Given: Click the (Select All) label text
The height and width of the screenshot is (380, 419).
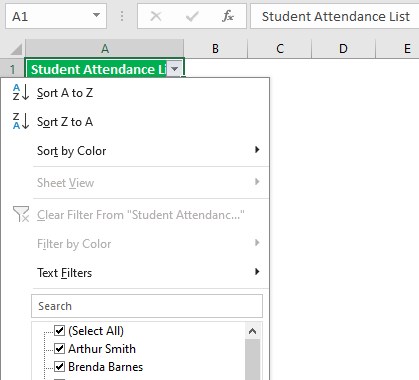Looking at the screenshot, I should coord(96,331).
